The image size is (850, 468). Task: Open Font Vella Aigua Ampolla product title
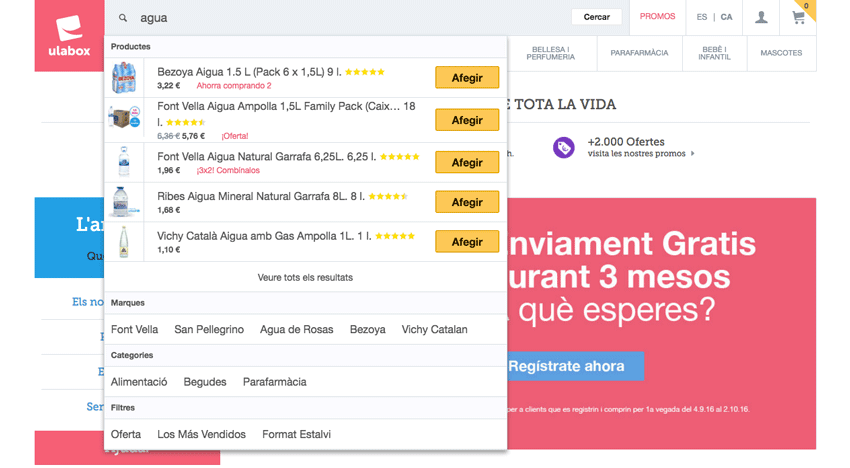286,114
